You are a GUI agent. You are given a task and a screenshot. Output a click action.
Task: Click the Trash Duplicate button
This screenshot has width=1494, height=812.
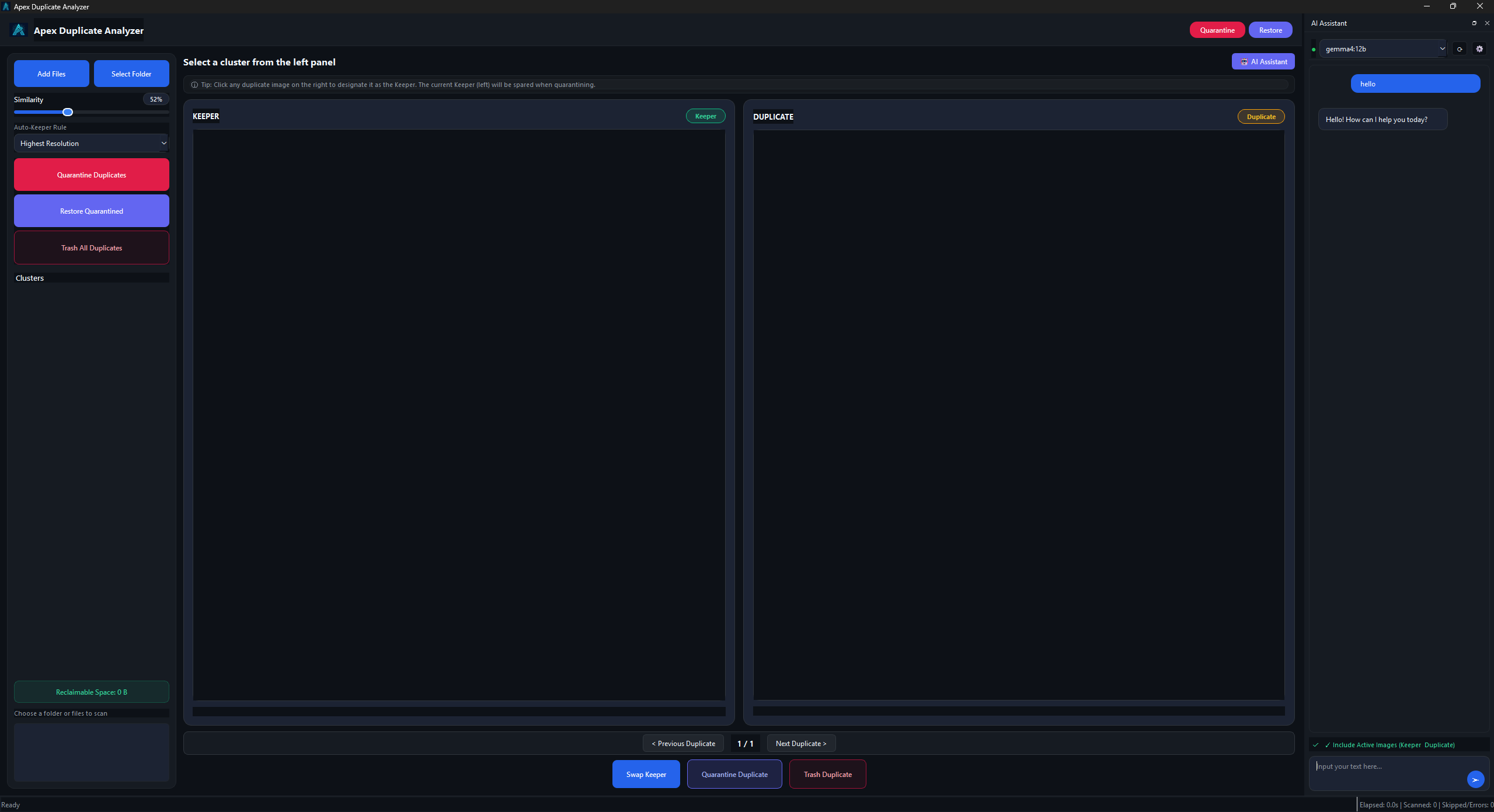pos(827,774)
